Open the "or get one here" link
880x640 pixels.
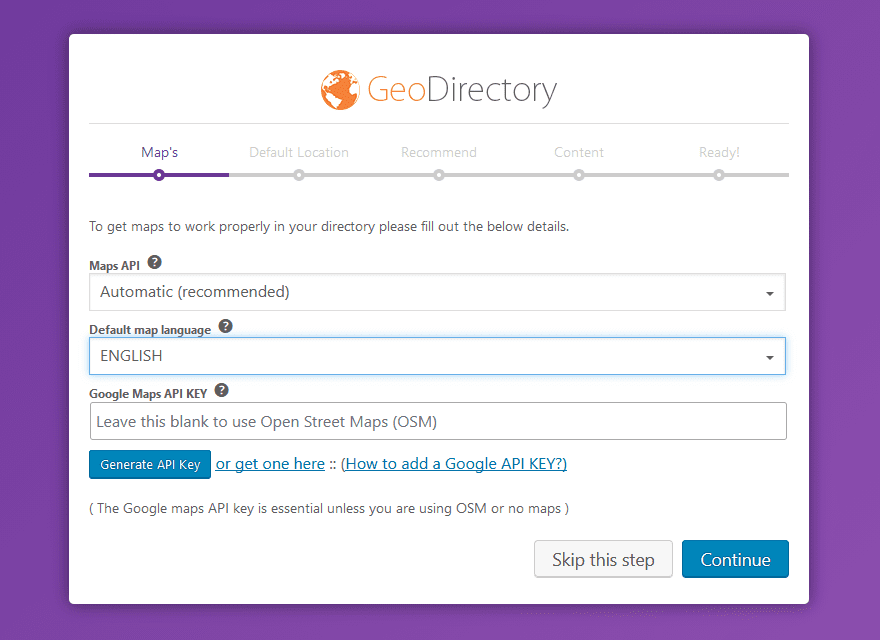(x=270, y=463)
